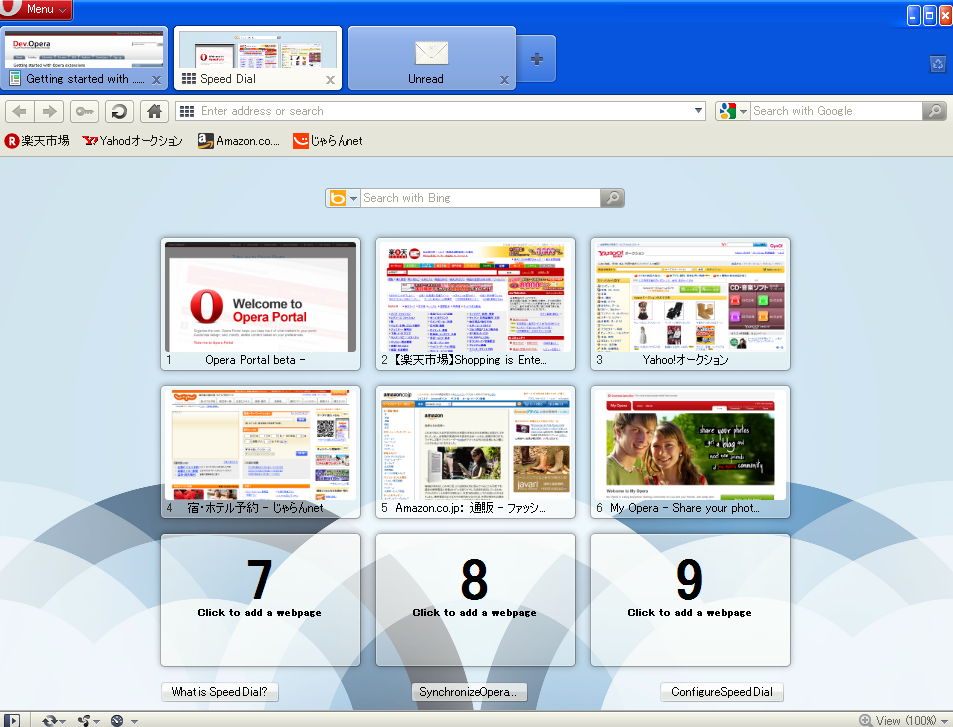Open the Google search engine selector
The image size is (953, 727).
point(732,111)
